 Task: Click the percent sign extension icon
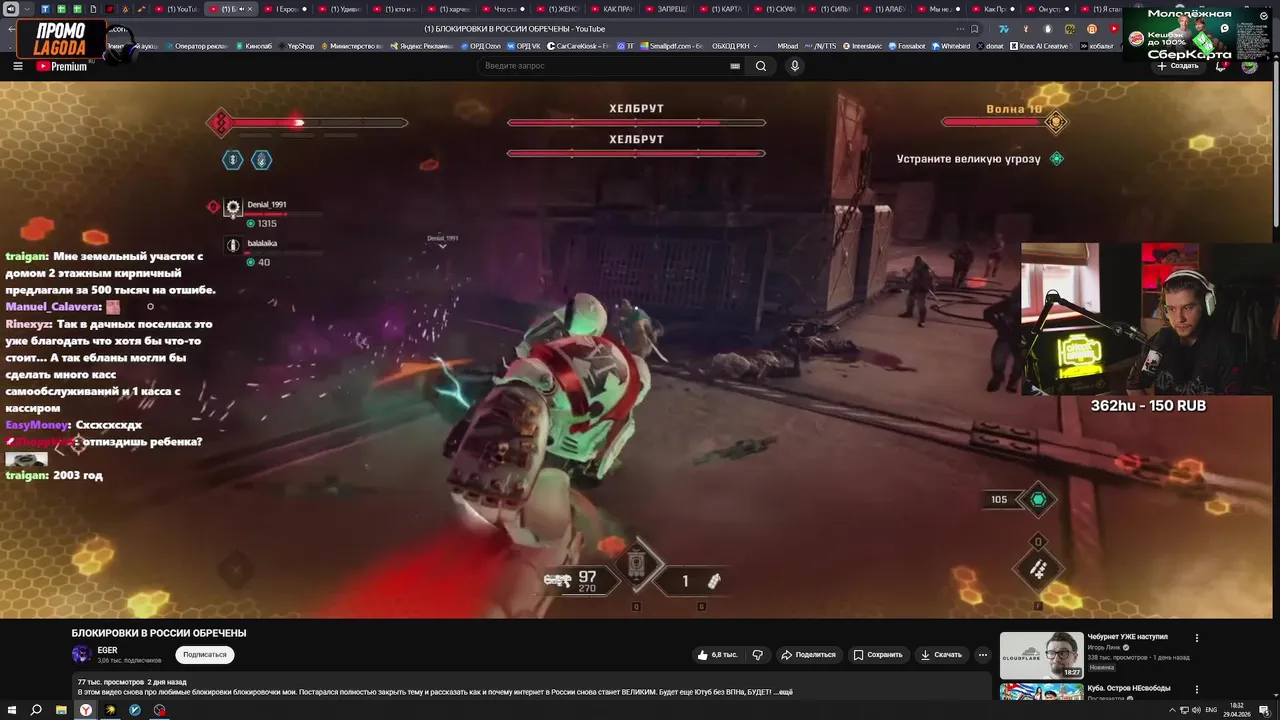pos(1070,29)
